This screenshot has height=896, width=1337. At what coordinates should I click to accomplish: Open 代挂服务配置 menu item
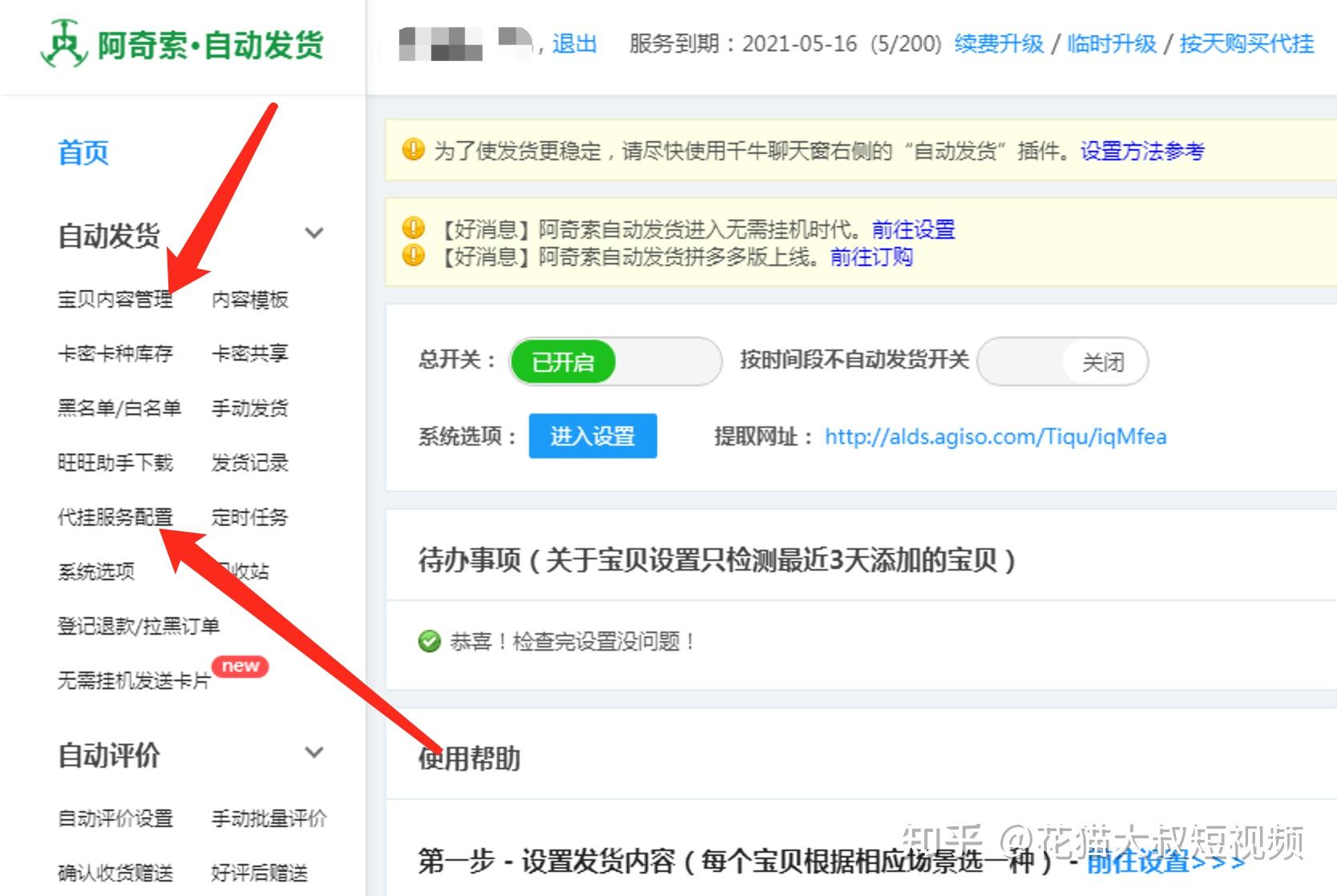point(115,517)
